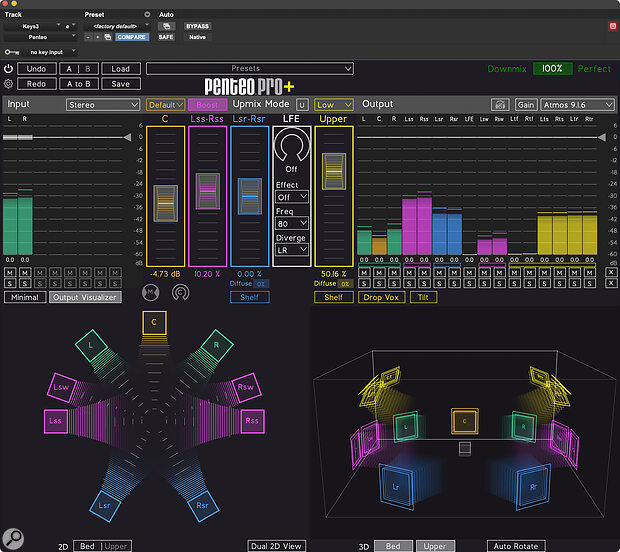This screenshot has height=552, width=620.
Task: Open the LFE Effect Off dropdown
Action: 292,197
